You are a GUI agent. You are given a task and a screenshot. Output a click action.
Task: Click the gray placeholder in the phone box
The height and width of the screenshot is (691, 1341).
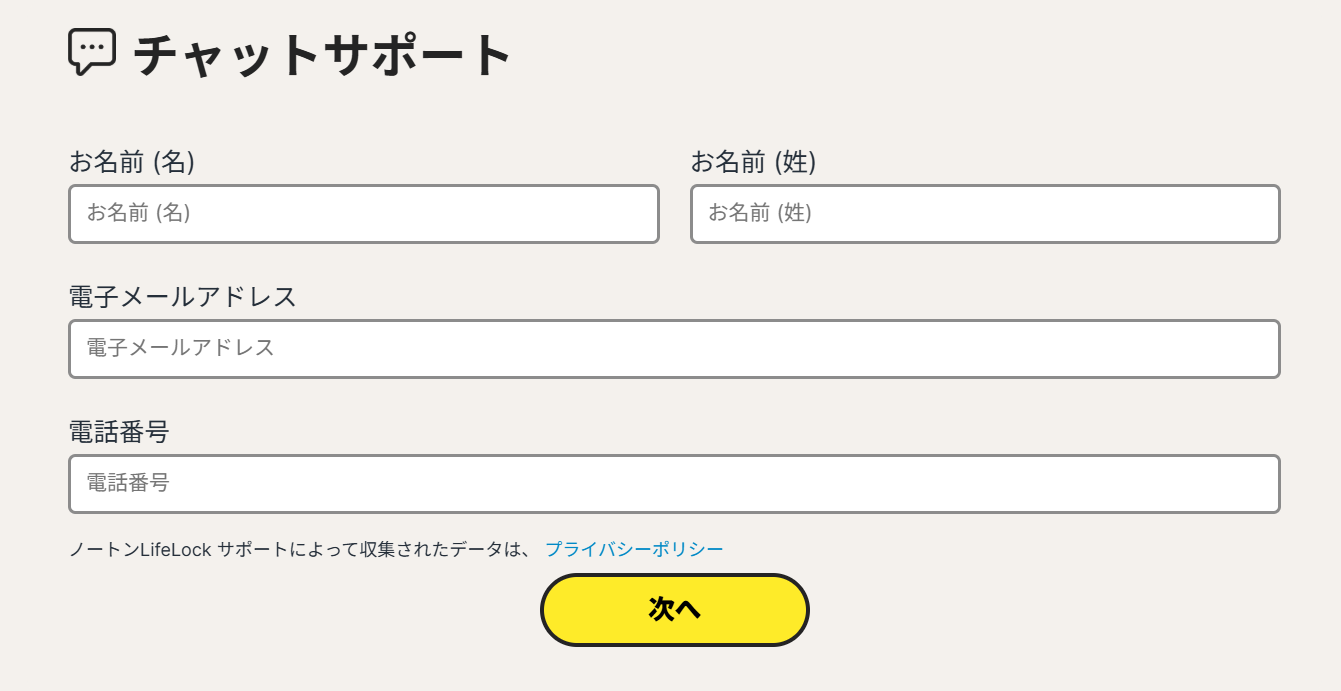click(x=128, y=484)
